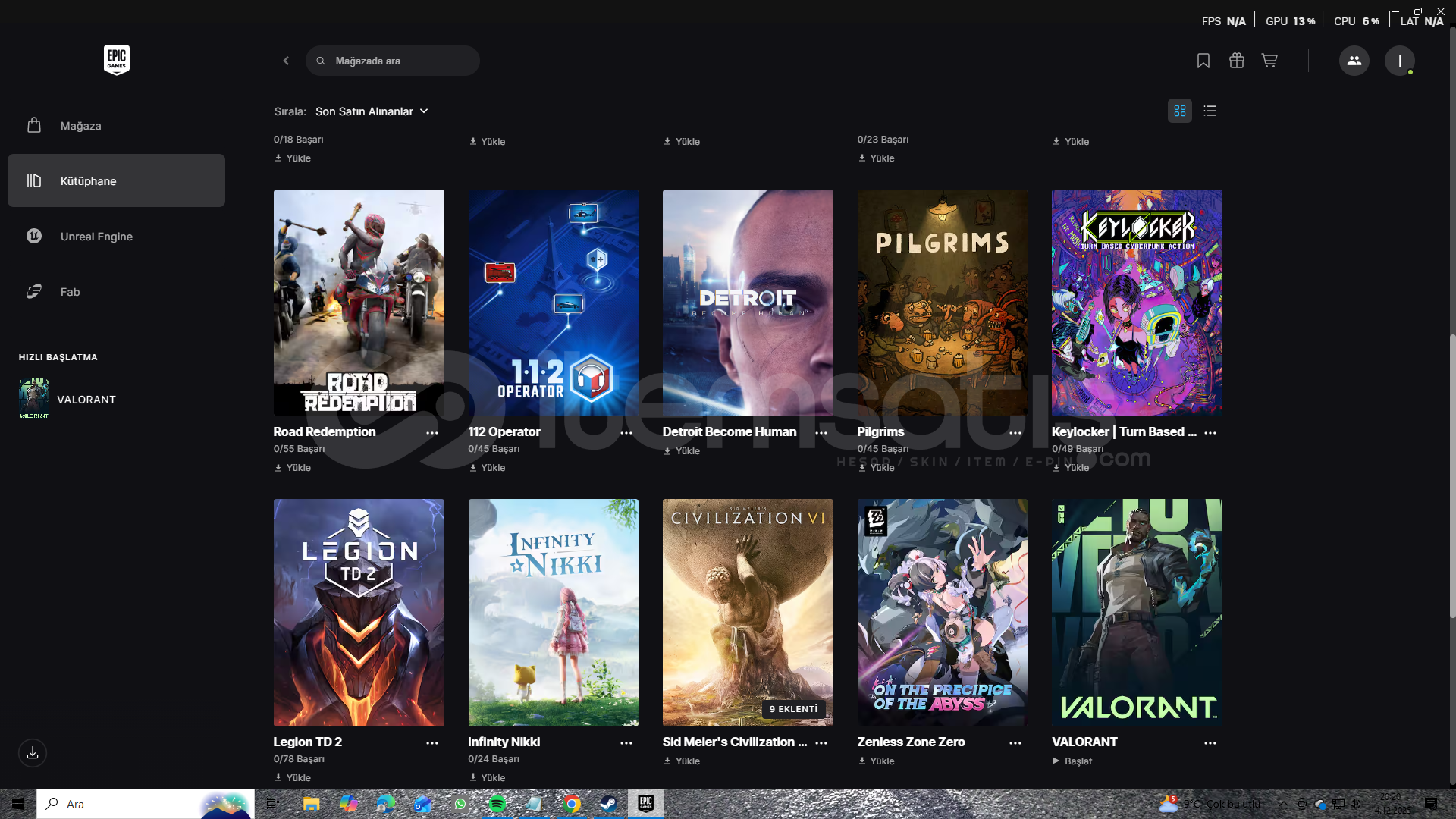
Task: Switch to list view
Action: click(x=1210, y=111)
